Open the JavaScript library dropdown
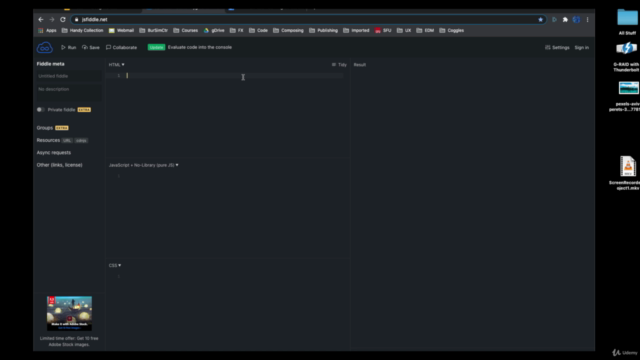 coord(143,165)
